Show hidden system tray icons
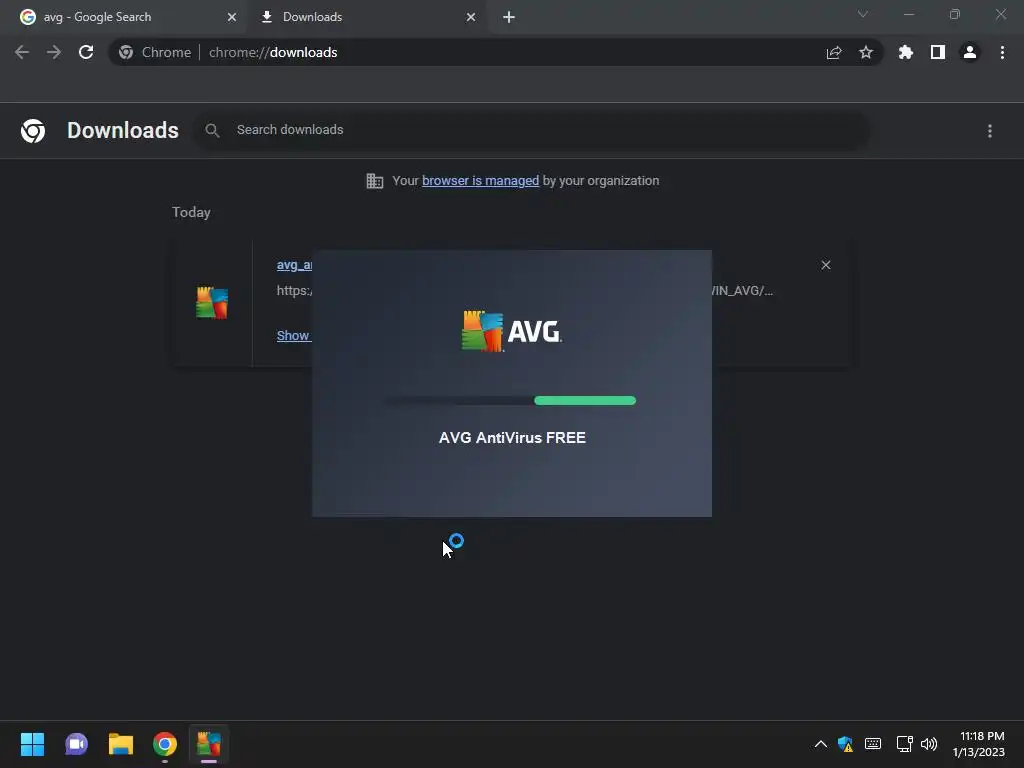Viewport: 1024px width, 768px height. 821,744
